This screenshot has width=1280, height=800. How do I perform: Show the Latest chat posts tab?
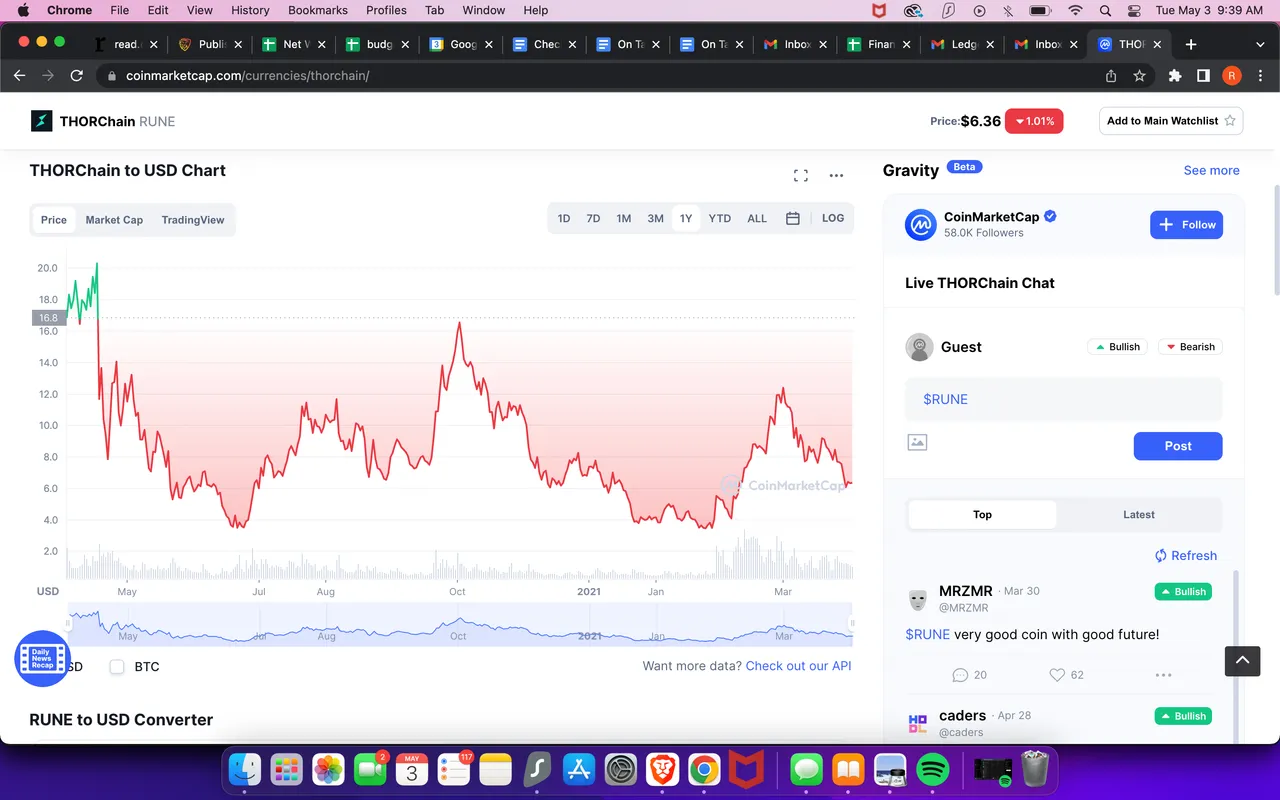[1138, 515]
